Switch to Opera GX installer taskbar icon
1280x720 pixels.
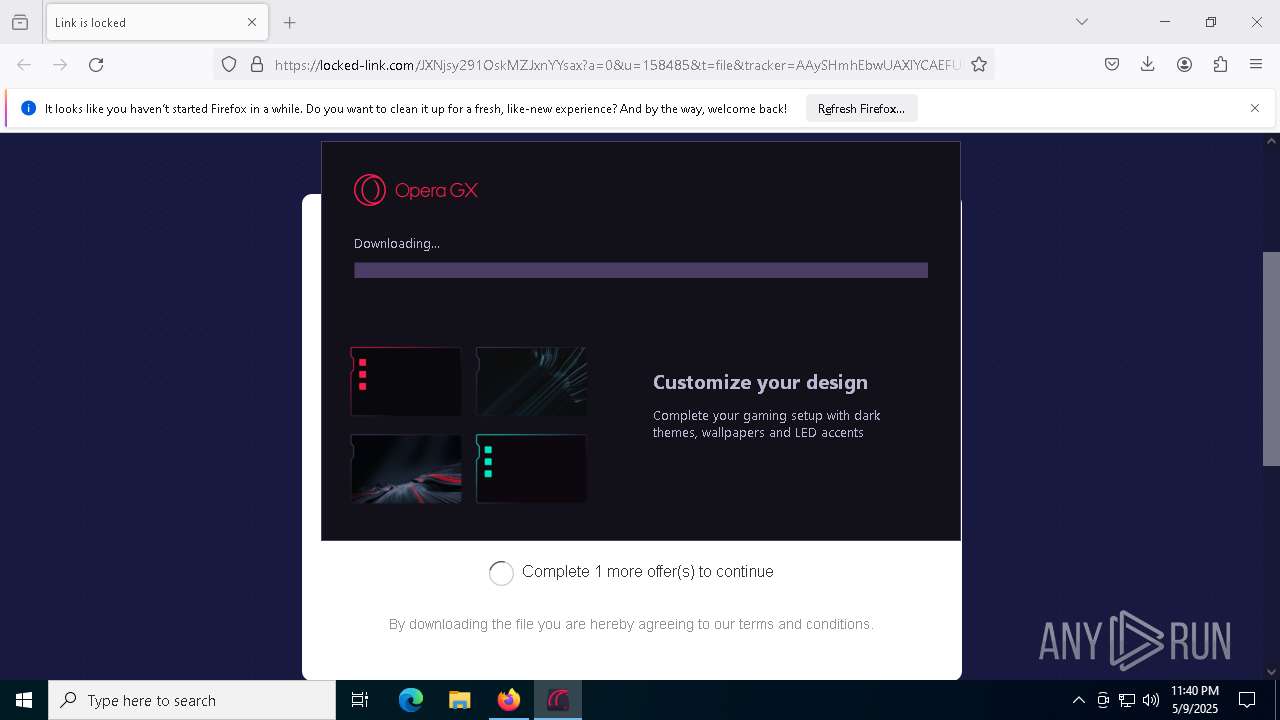click(558, 700)
